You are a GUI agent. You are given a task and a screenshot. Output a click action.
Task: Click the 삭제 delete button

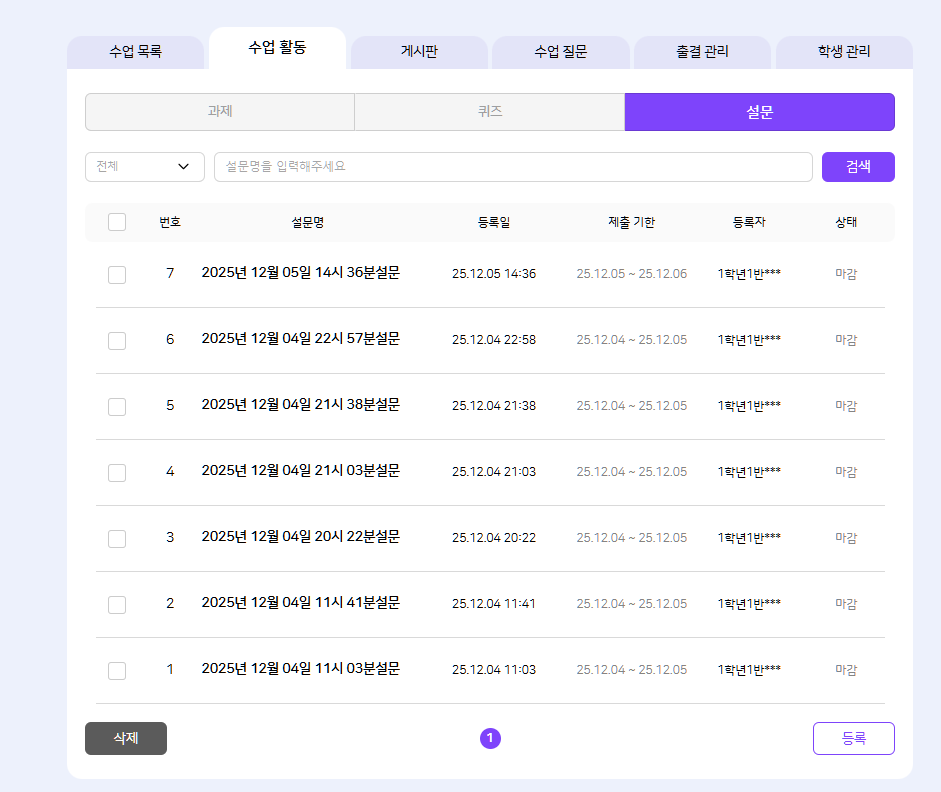point(126,738)
